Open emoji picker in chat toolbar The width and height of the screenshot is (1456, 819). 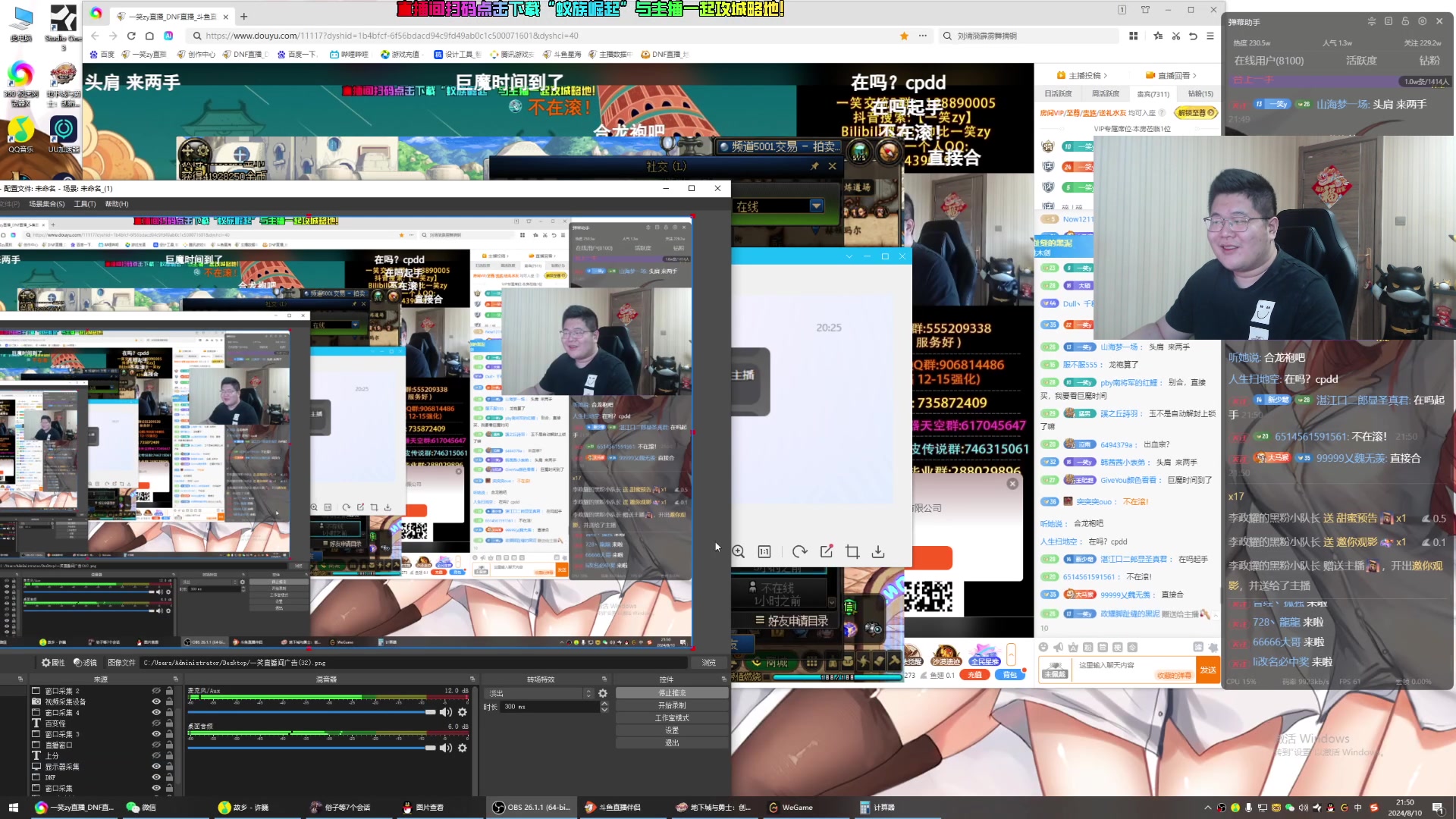[x=1043, y=647]
